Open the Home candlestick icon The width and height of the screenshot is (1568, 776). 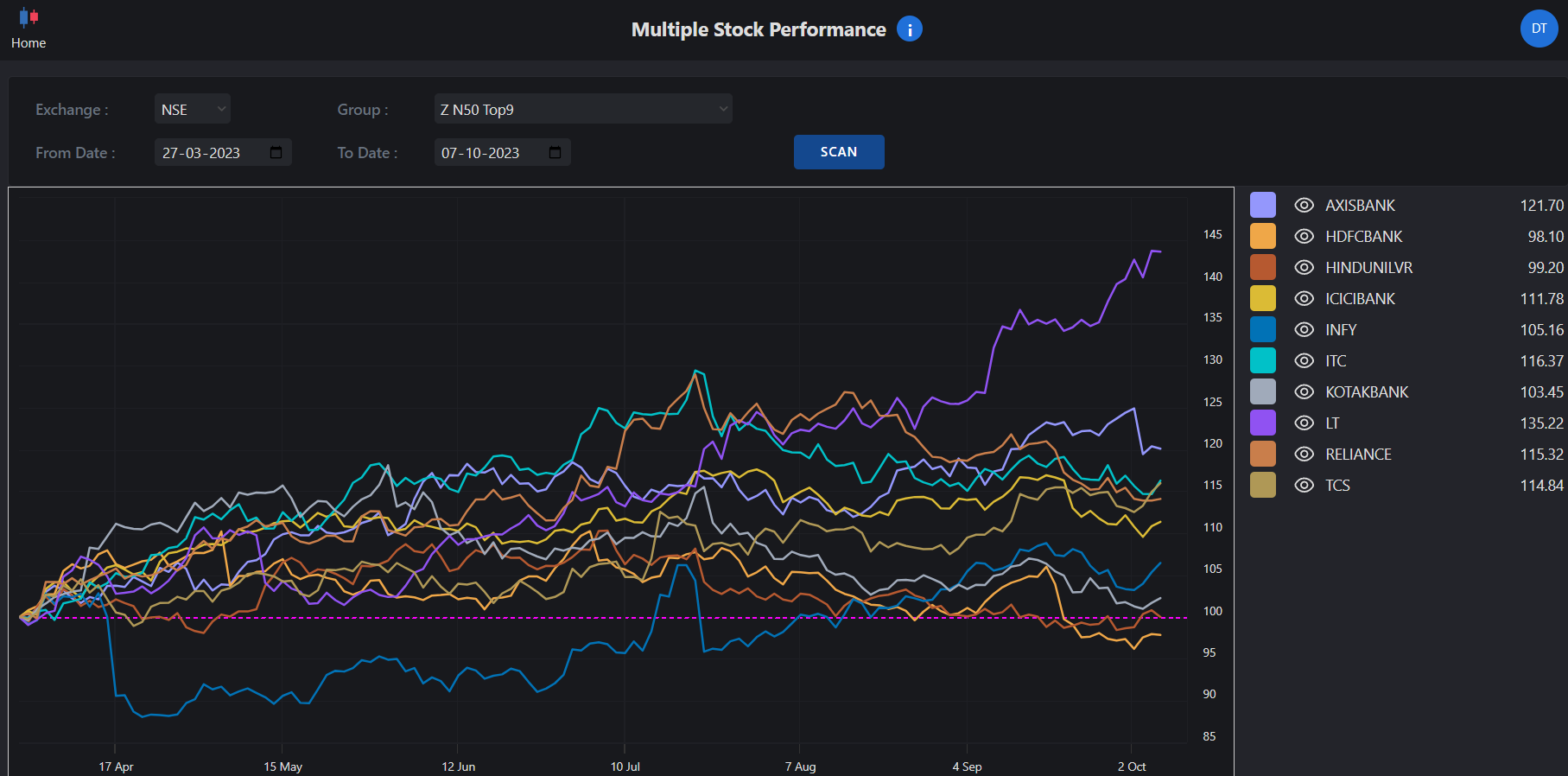(29, 17)
